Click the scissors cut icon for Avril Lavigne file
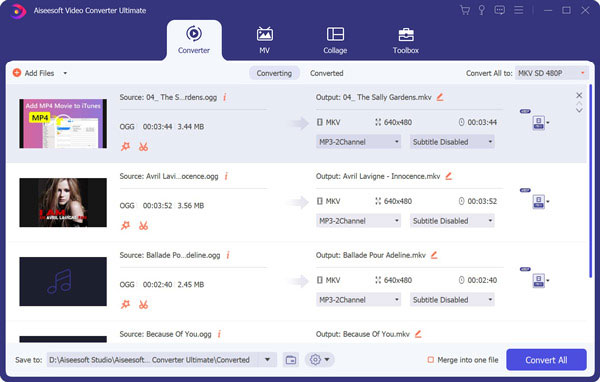This screenshot has width=600, height=382. (143, 225)
